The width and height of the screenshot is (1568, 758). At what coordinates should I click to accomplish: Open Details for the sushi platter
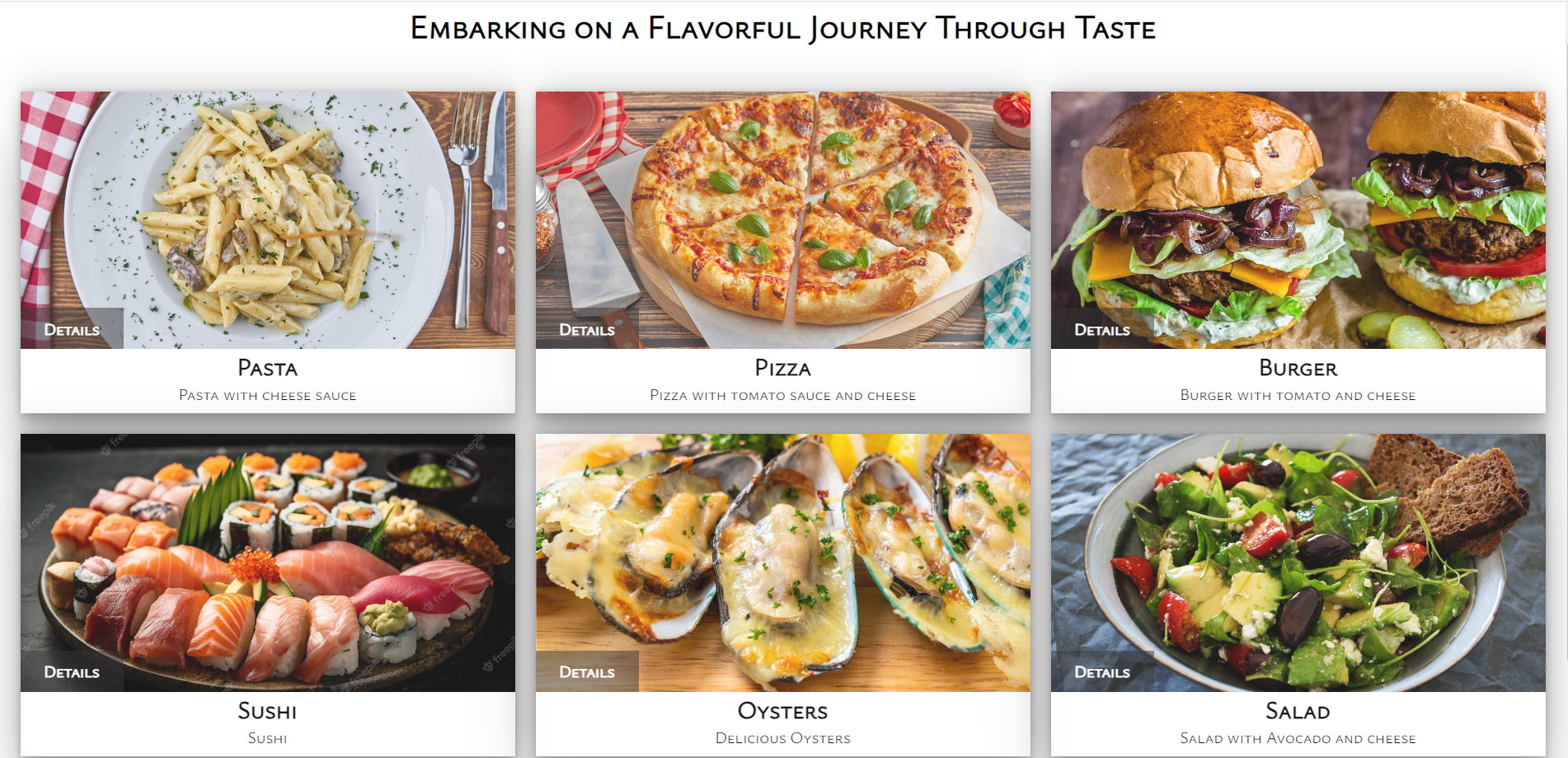pyautogui.click(x=72, y=672)
